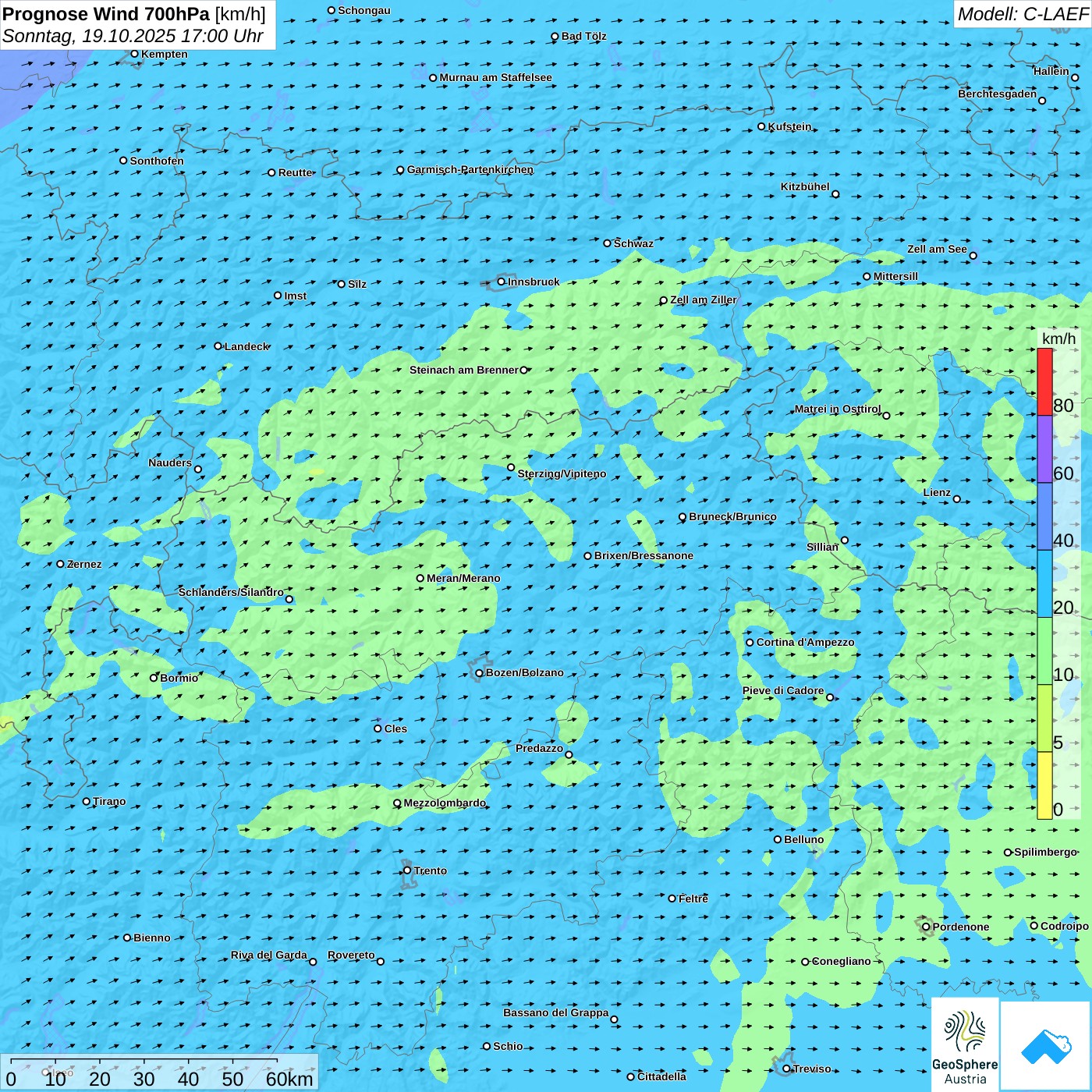The height and width of the screenshot is (1092, 1092).
Task: Click the 'km/h' legend heading
Action: coord(1058,339)
